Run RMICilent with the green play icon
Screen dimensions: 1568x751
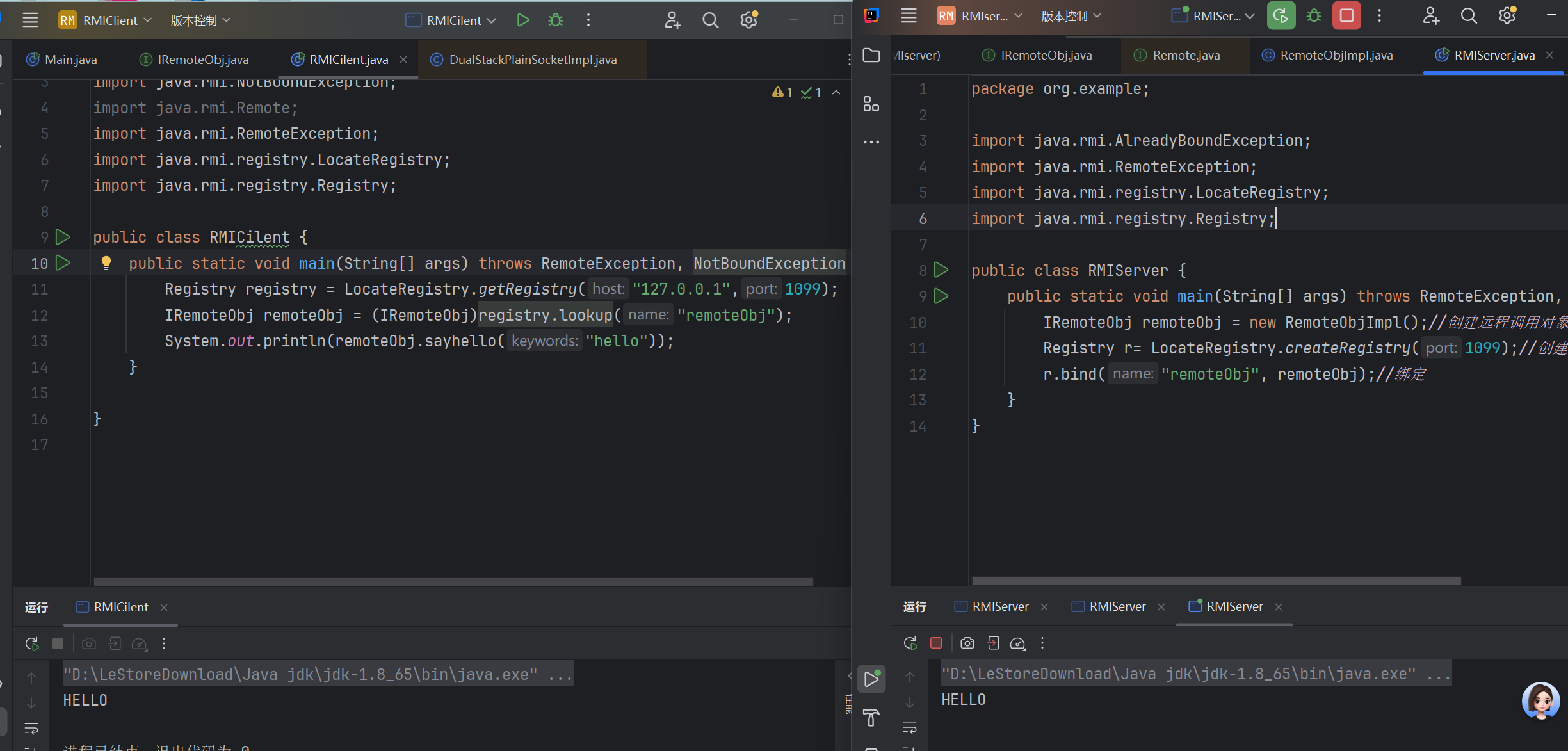click(x=522, y=20)
